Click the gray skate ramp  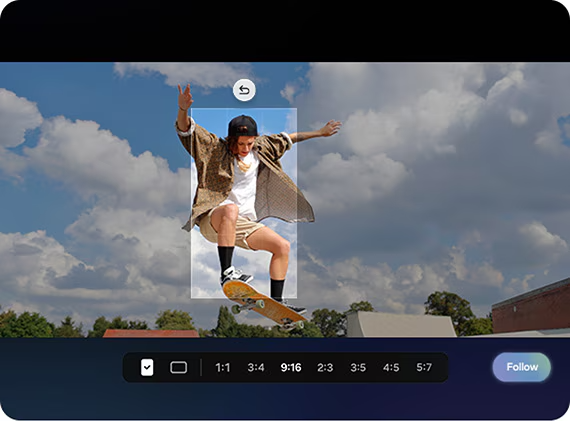400,324
